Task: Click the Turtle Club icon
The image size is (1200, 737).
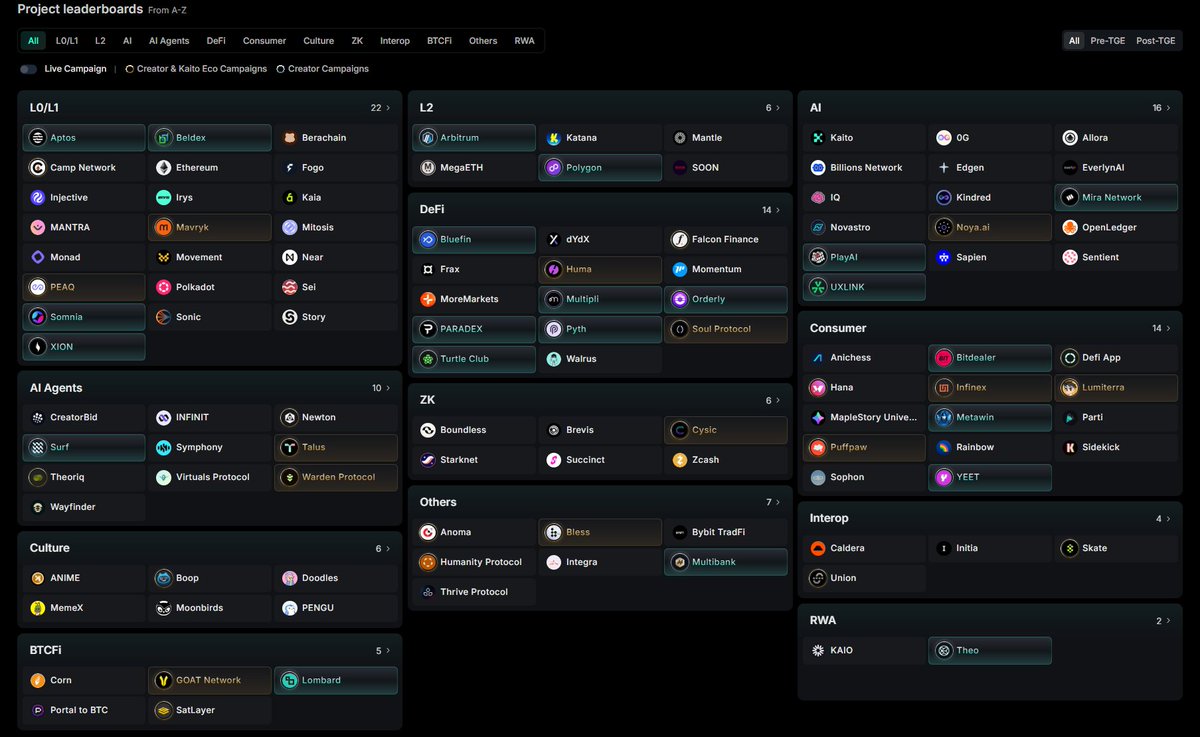Action: [427, 359]
